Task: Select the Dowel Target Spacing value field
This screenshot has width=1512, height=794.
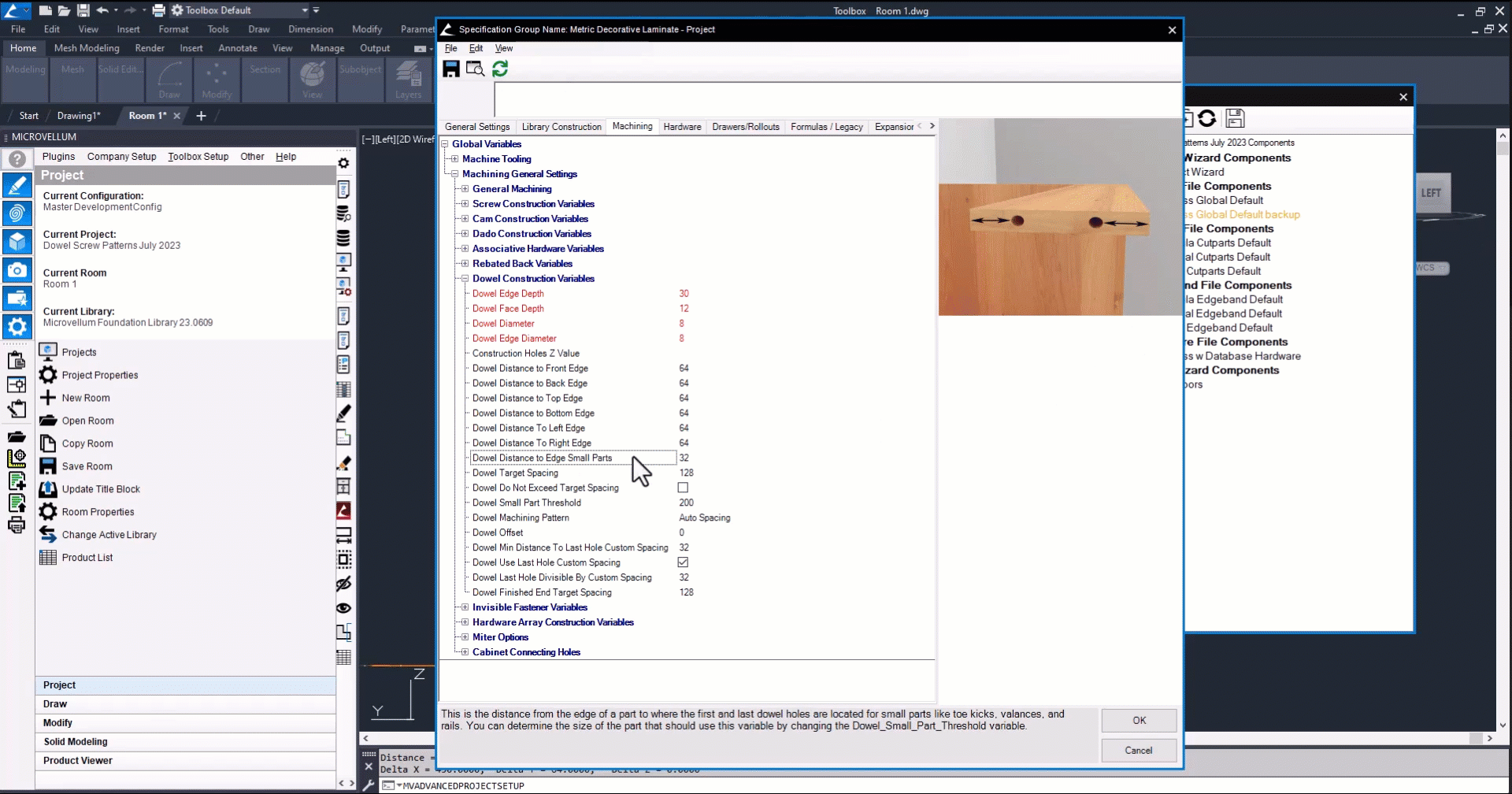Action: [x=687, y=473]
